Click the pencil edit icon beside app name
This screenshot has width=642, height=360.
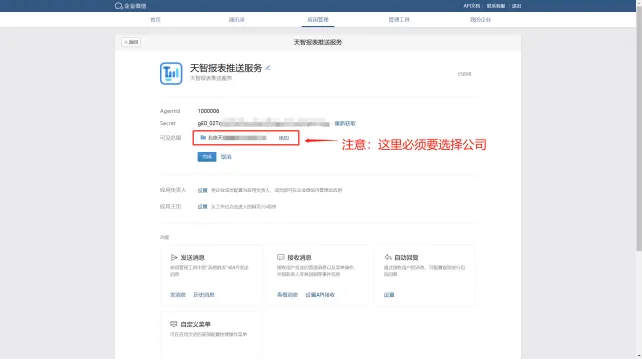click(268, 68)
